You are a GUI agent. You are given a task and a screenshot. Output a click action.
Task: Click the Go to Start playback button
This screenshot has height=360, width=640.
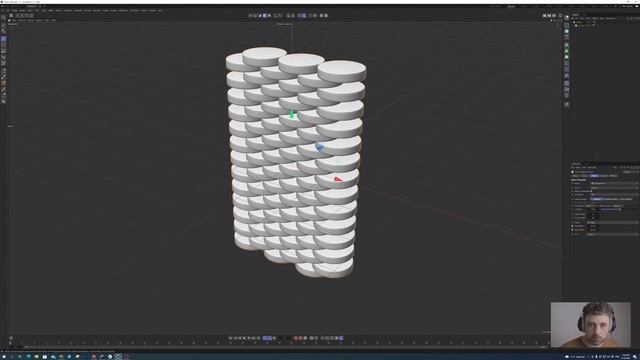[x=230, y=338]
